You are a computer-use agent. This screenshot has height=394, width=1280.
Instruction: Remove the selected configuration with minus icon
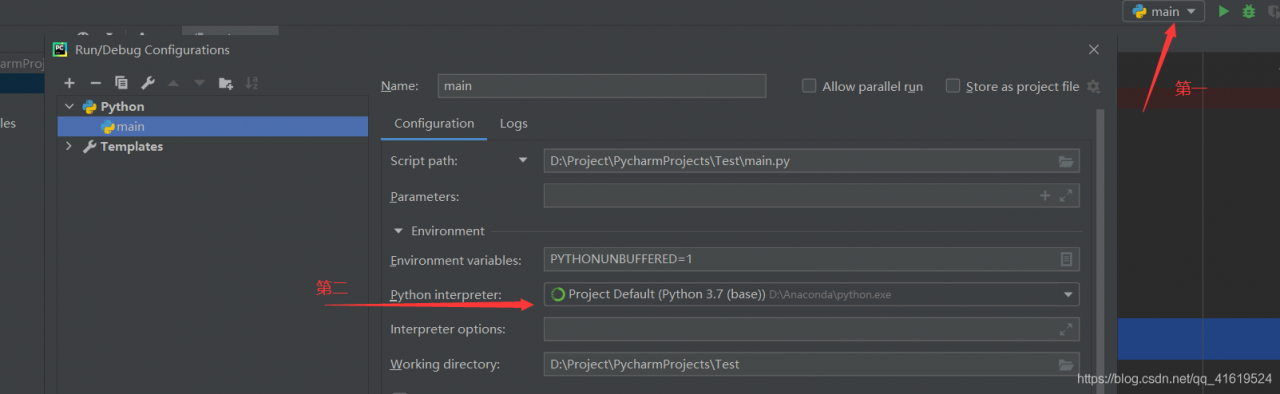tap(95, 83)
